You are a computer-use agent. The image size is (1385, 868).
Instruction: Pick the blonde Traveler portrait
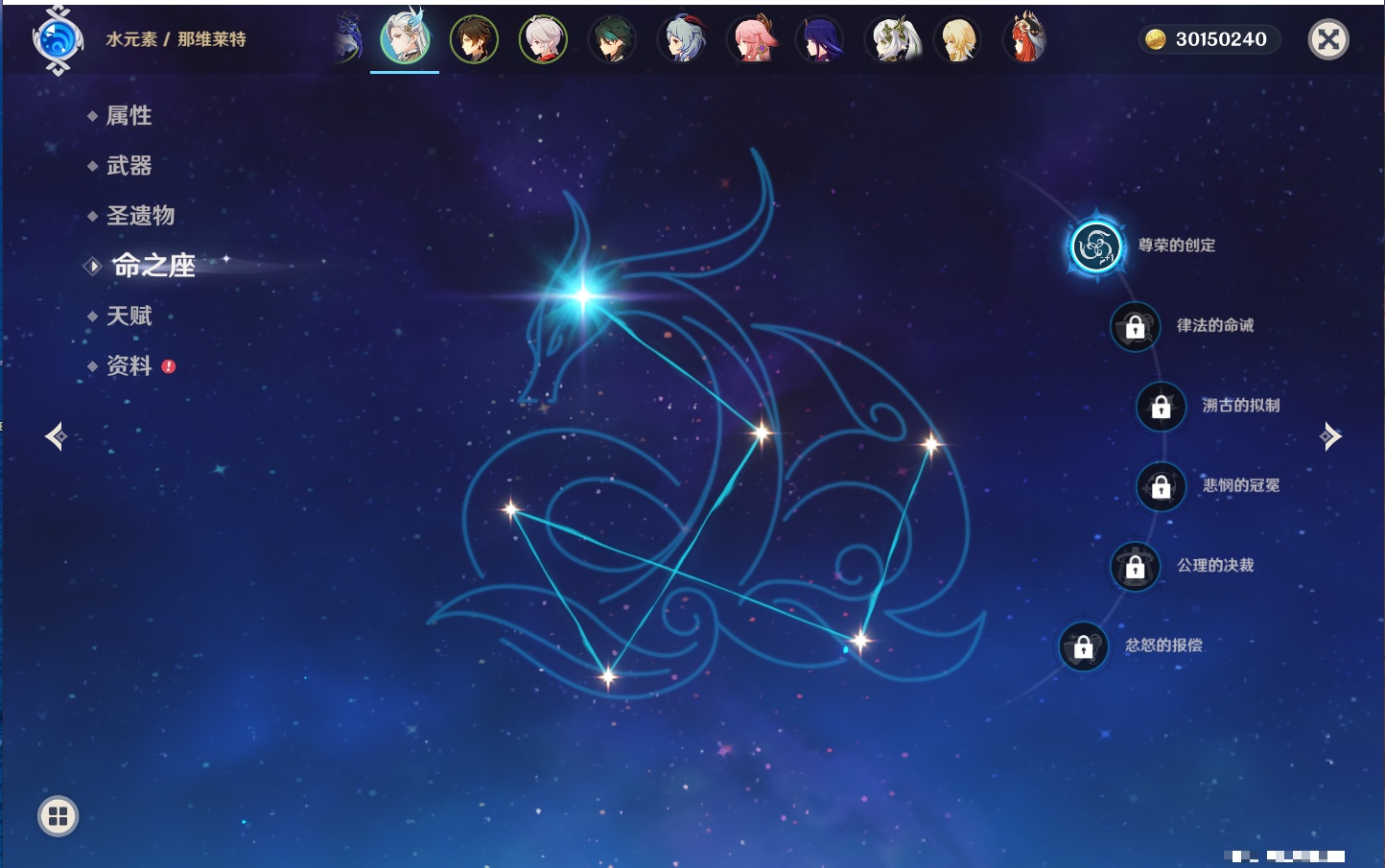click(x=958, y=39)
